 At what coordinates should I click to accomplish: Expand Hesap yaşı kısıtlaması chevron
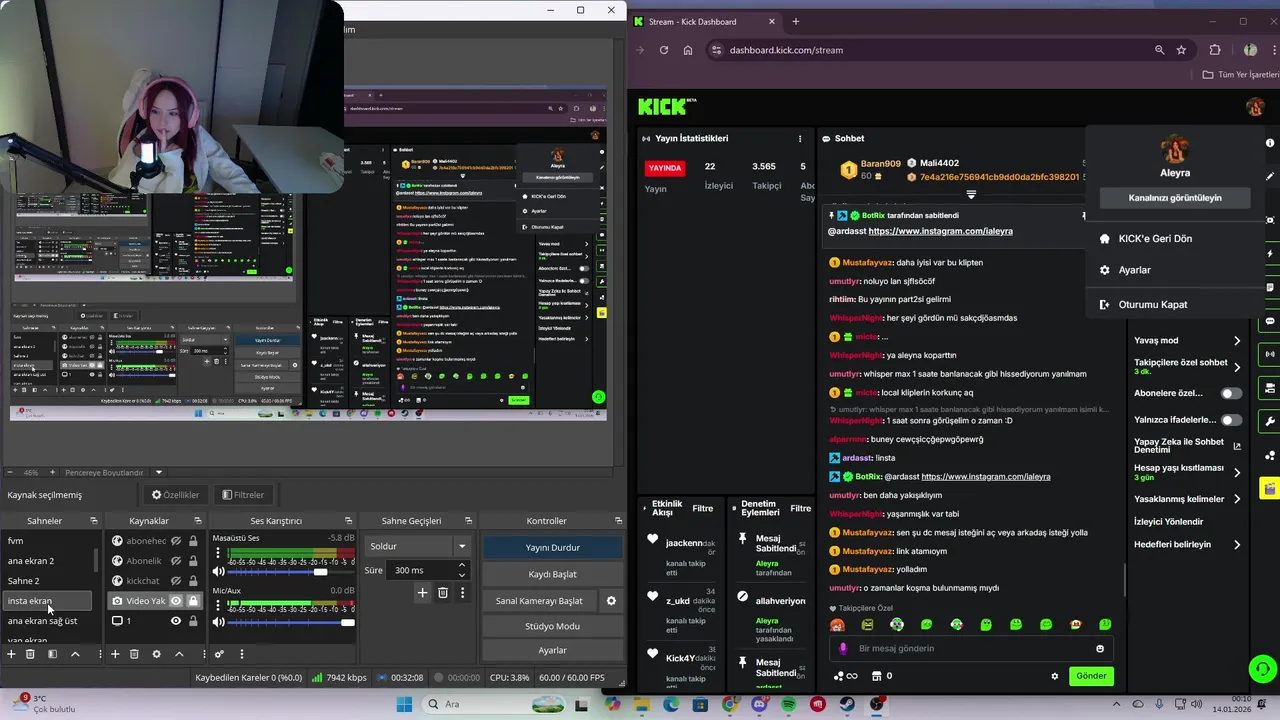[x=1237, y=472]
